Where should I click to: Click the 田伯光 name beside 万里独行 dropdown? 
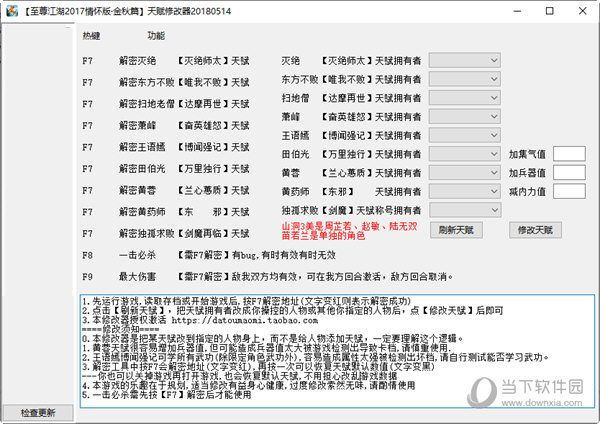295,154
